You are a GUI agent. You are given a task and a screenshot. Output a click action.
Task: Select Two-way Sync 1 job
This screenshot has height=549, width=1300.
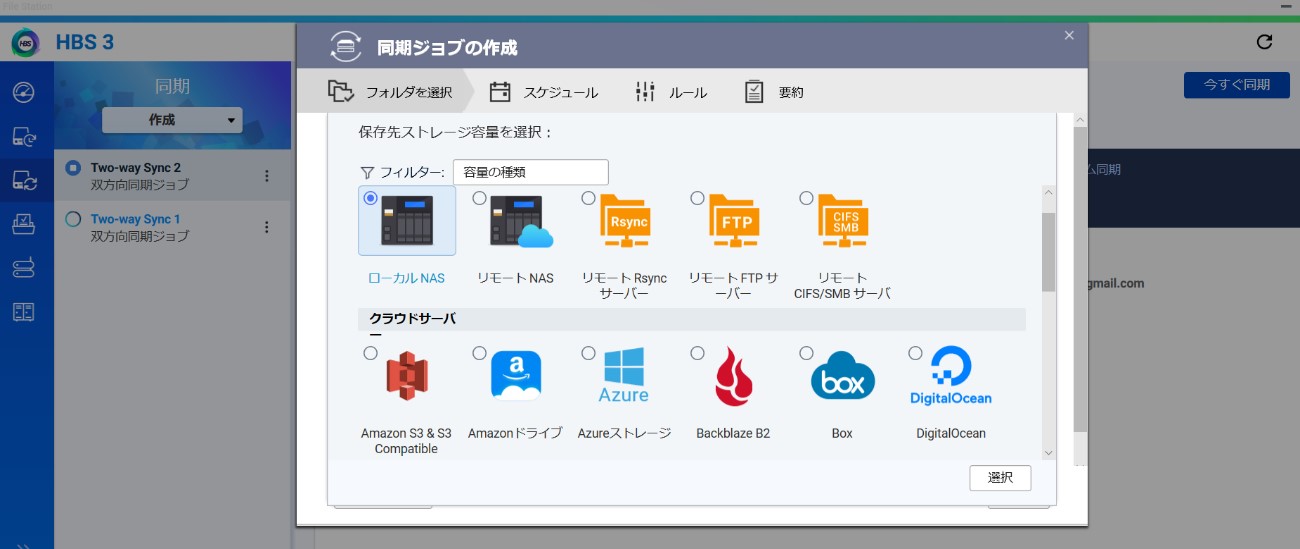coord(135,219)
